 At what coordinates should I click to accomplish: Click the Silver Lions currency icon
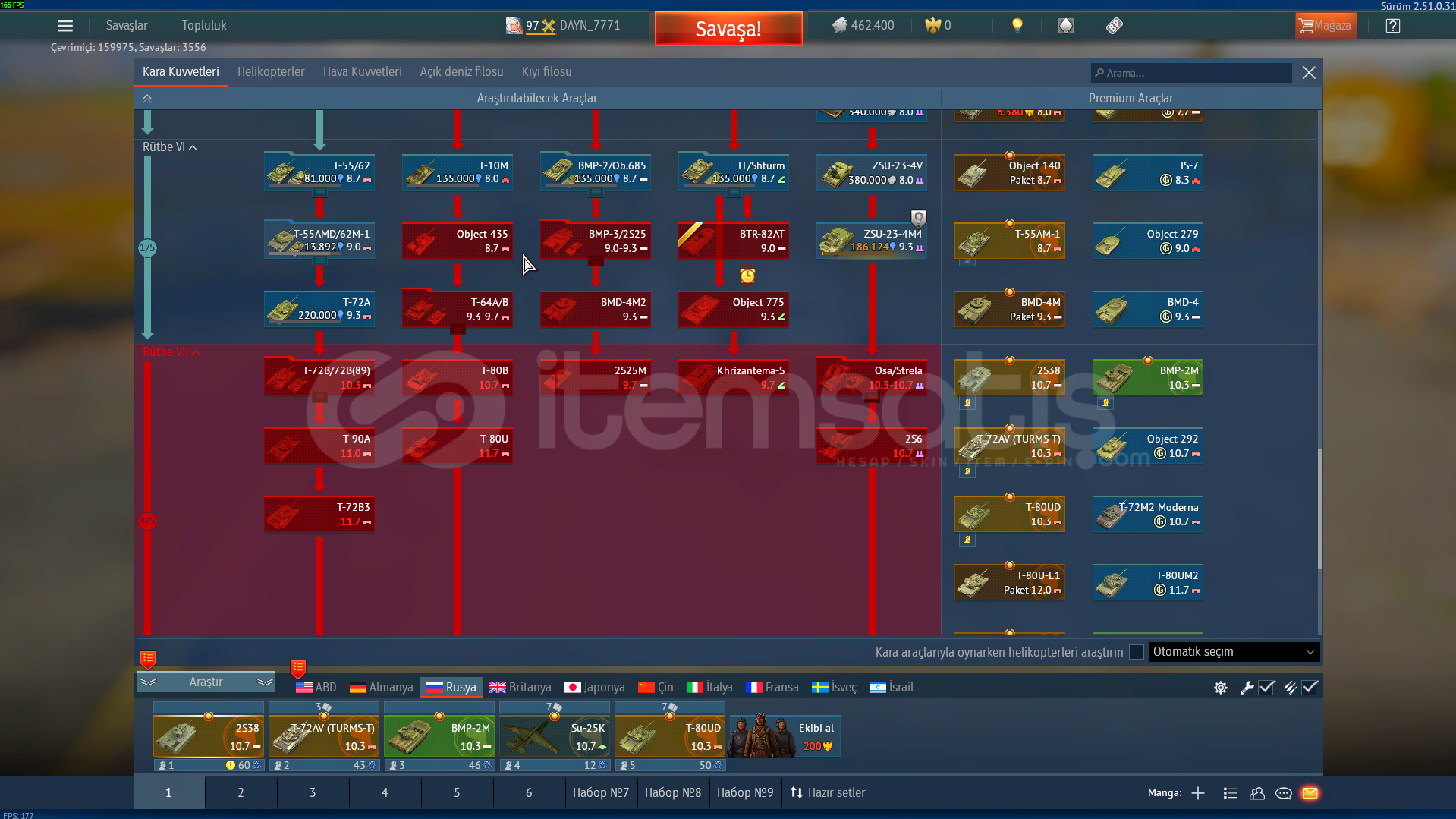(x=839, y=26)
